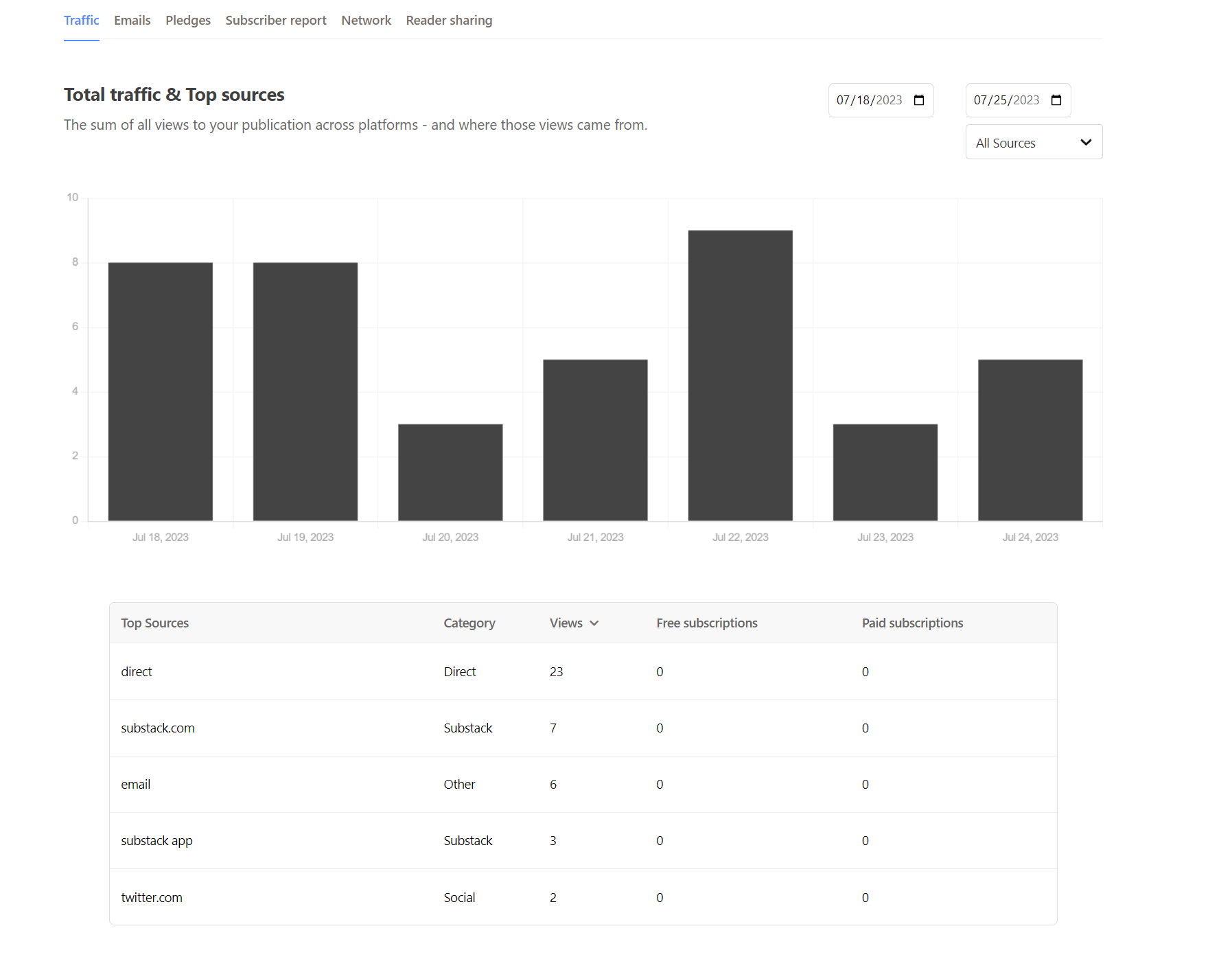The image size is (1232, 959).
Task: Click the 2 views value for twitter.com
Action: click(553, 898)
